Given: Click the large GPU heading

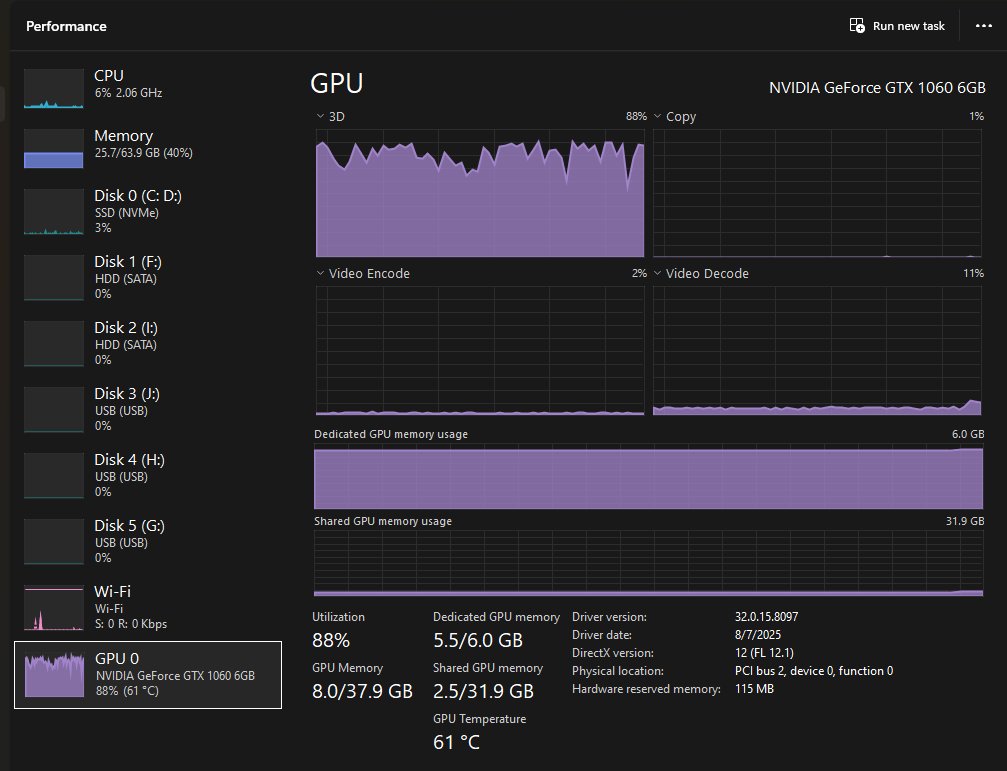Looking at the screenshot, I should pyautogui.click(x=337, y=83).
